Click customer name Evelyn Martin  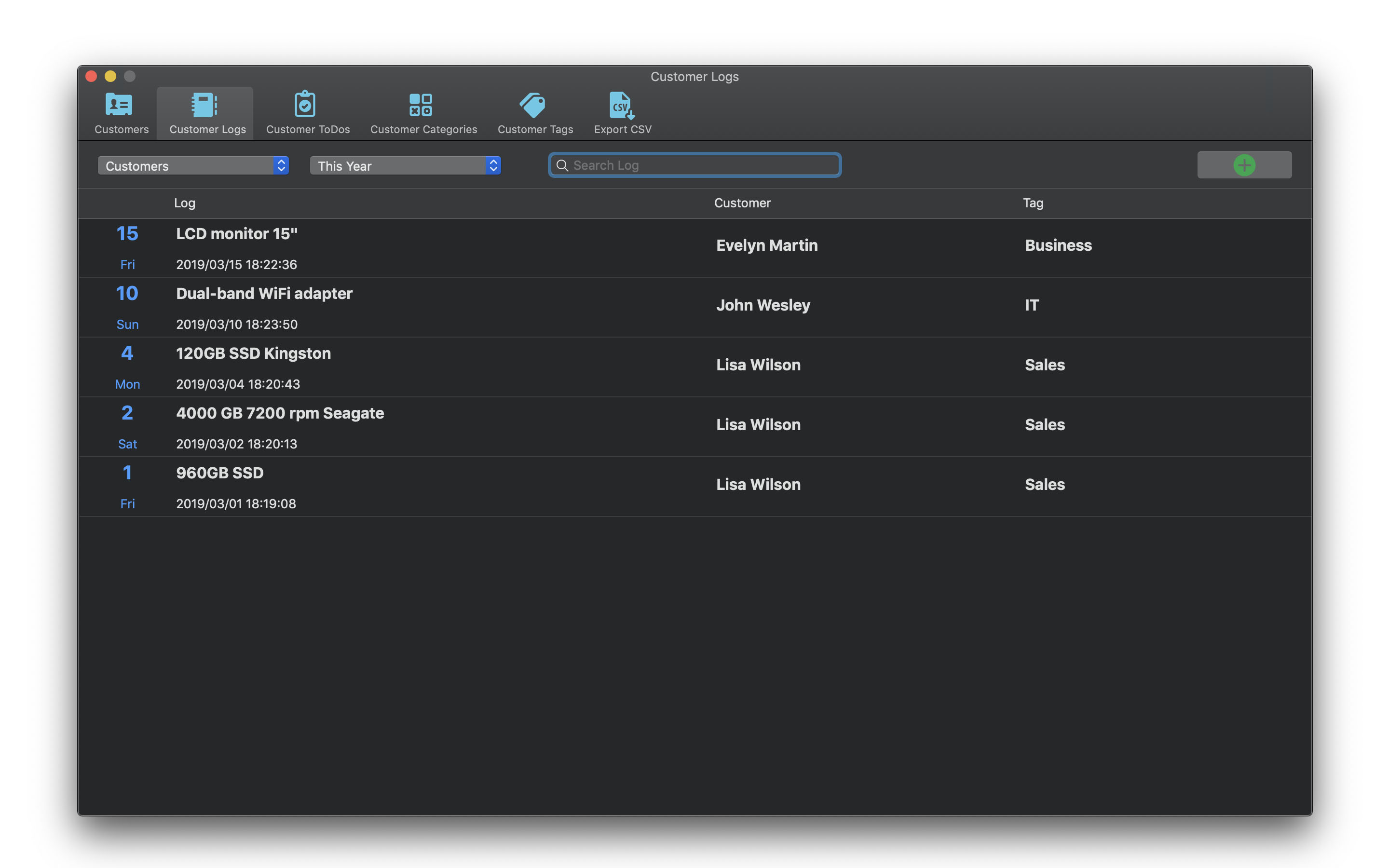coord(767,246)
